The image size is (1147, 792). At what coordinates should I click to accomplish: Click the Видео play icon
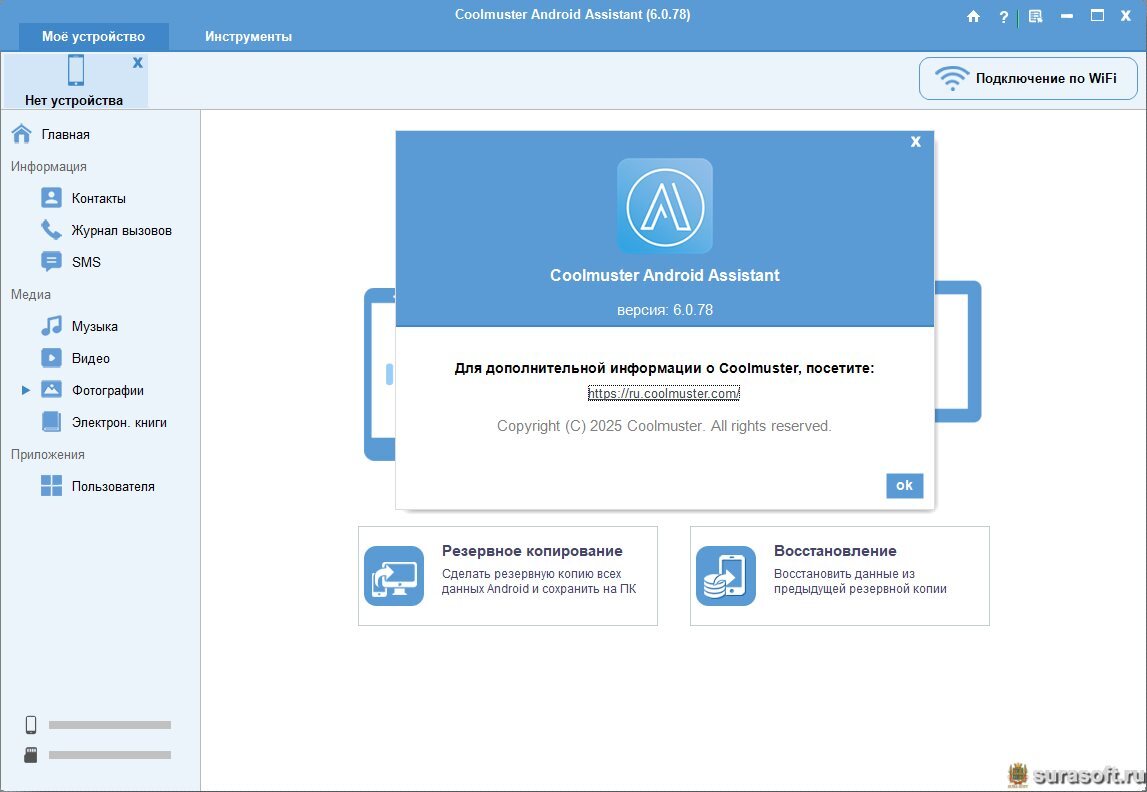tap(51, 358)
